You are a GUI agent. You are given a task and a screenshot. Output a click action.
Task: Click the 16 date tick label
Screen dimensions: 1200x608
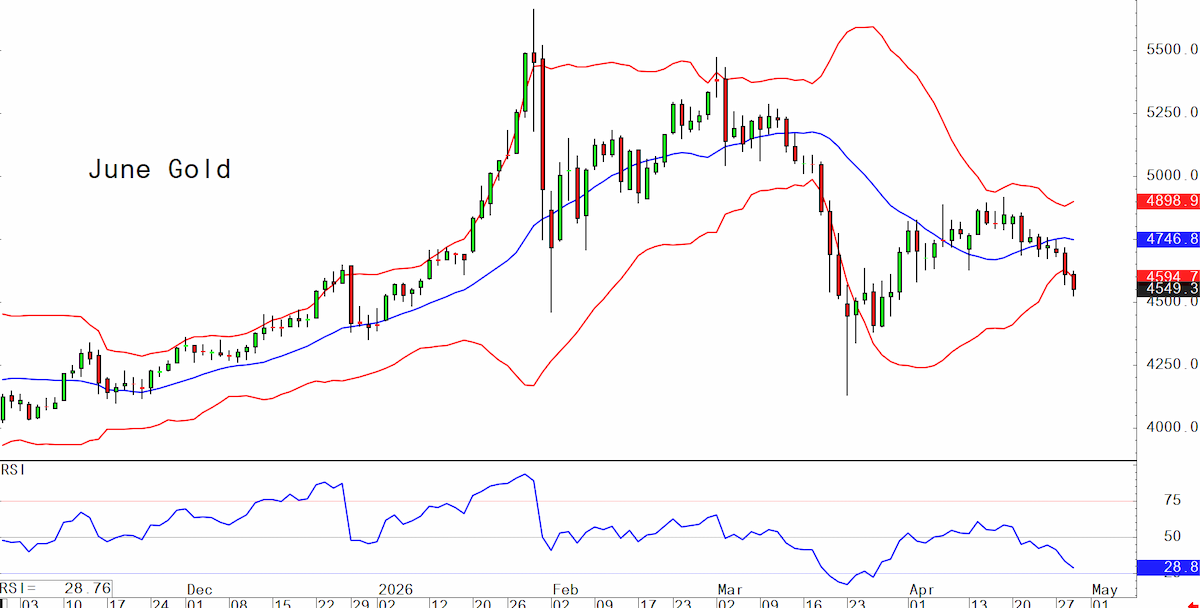(813, 603)
